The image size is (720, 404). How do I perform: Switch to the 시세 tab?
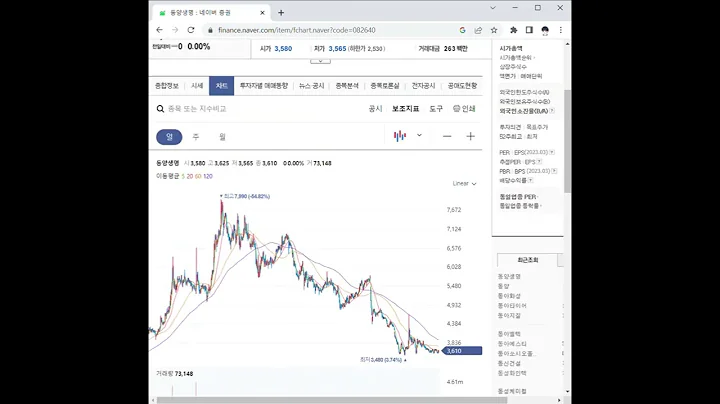[x=197, y=86]
